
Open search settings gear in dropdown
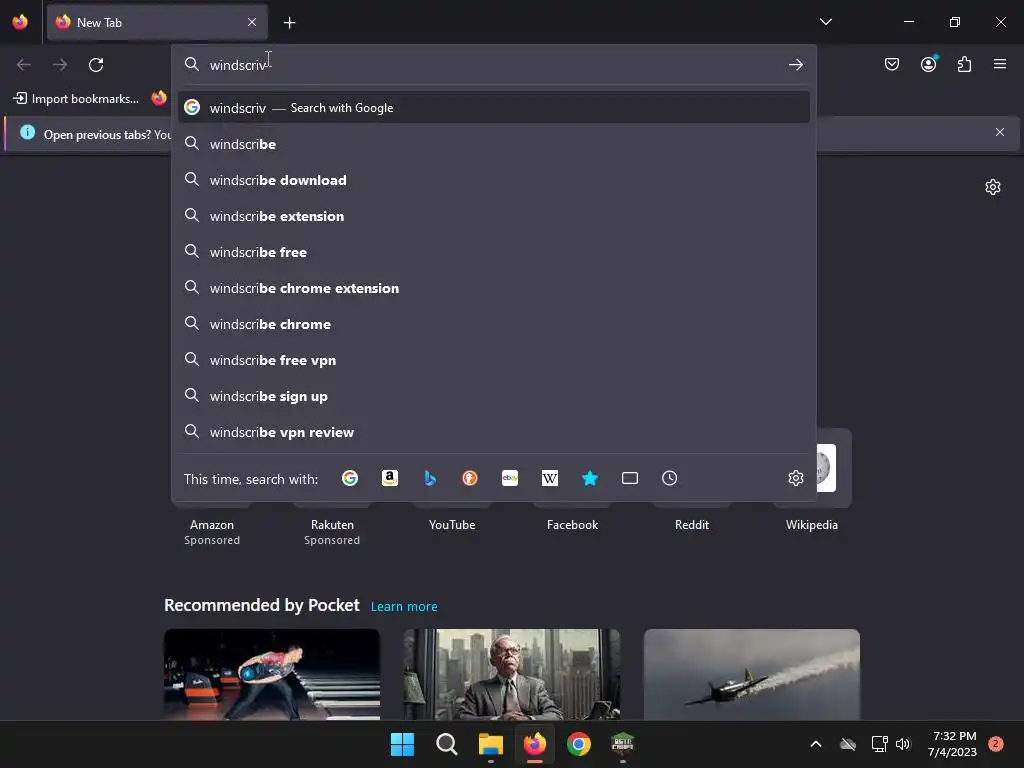click(795, 478)
